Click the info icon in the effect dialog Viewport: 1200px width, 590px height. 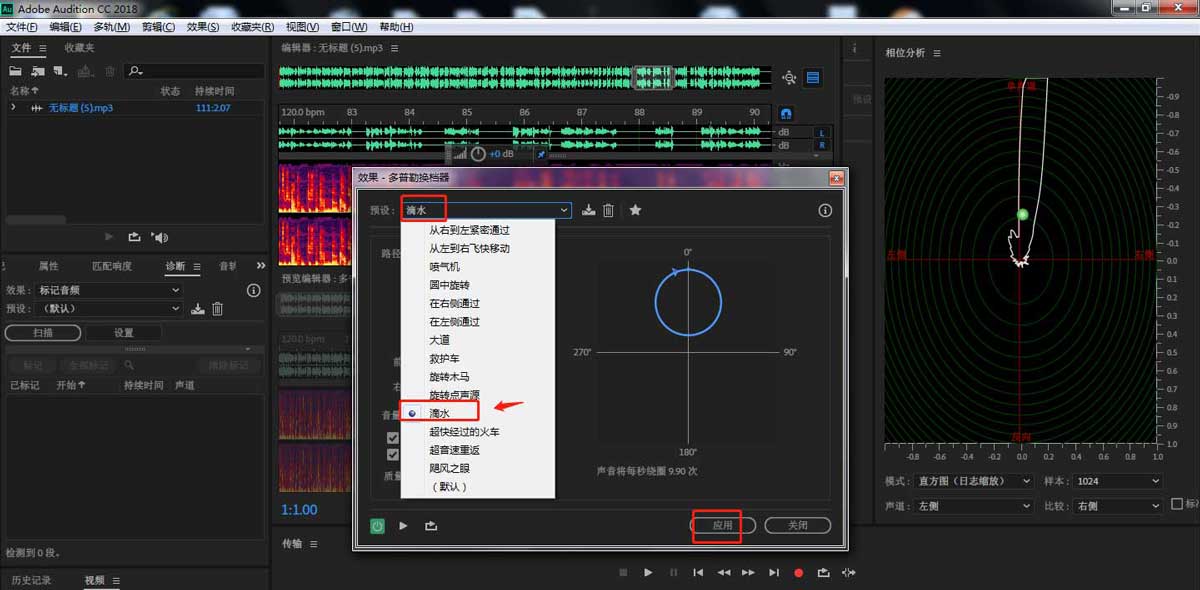pos(824,210)
